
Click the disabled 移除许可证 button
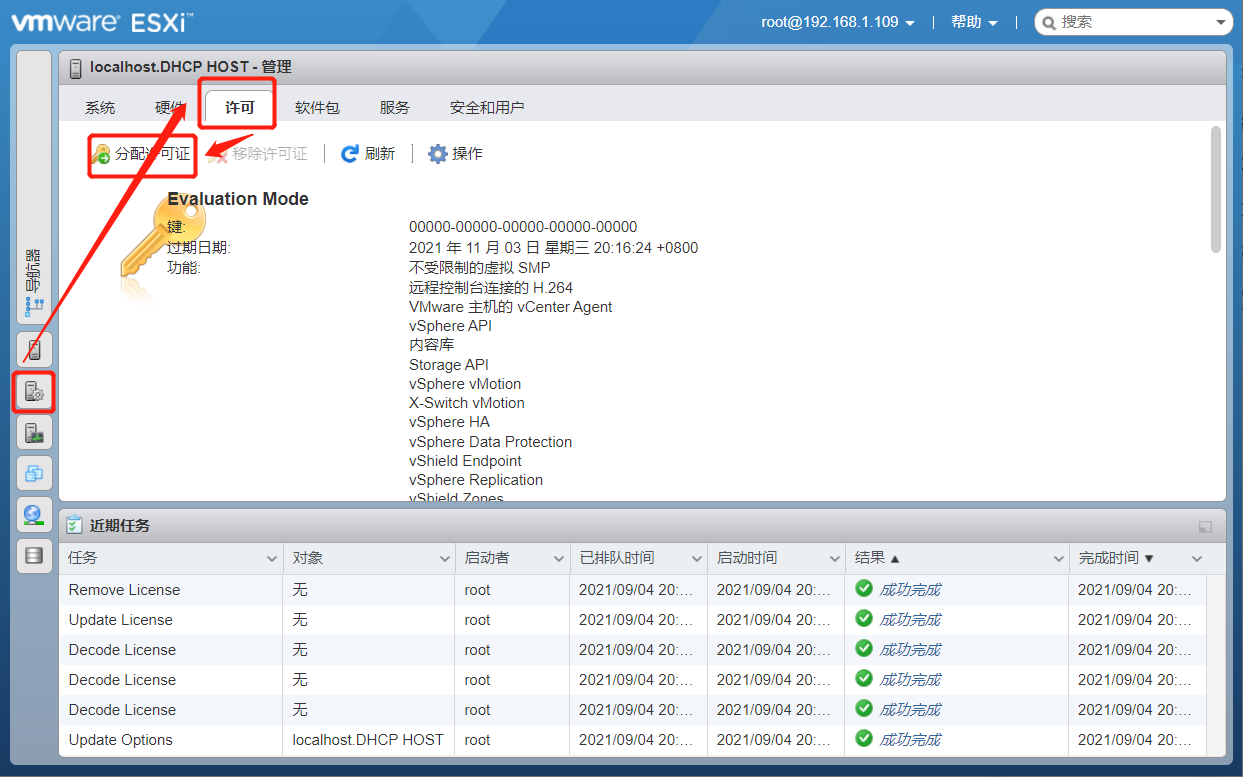[258, 154]
